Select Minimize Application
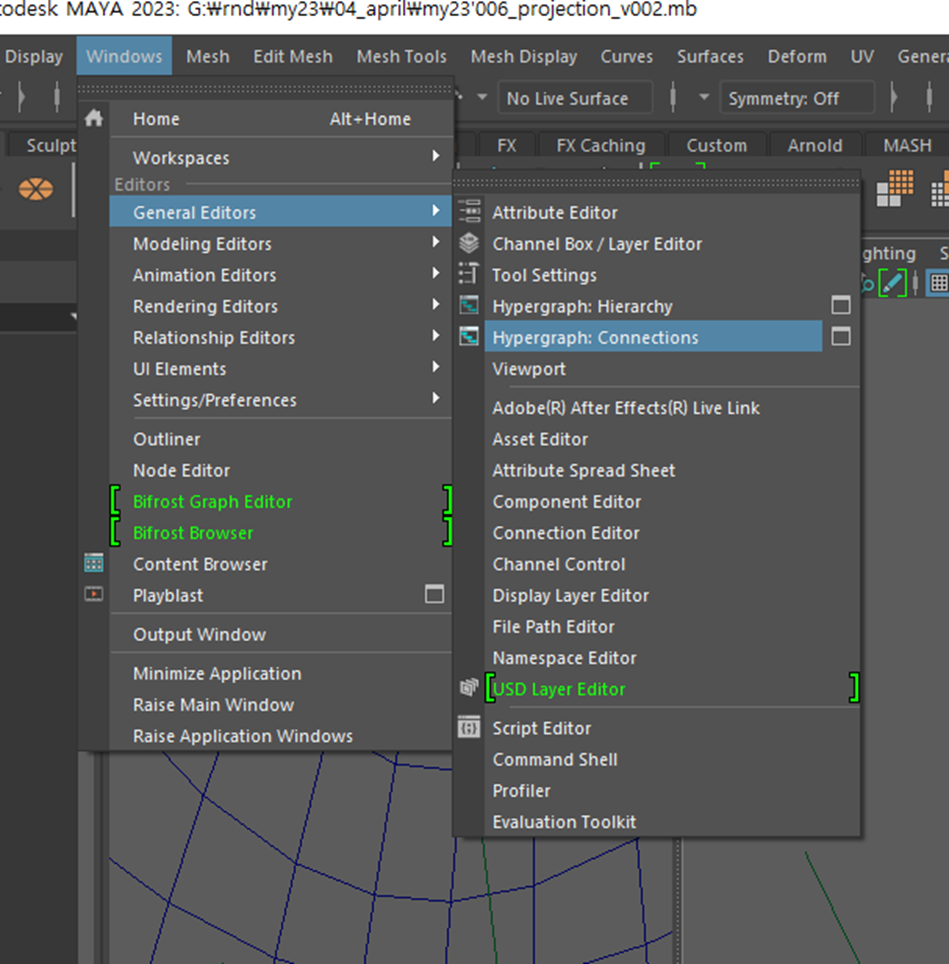 (x=280, y=673)
